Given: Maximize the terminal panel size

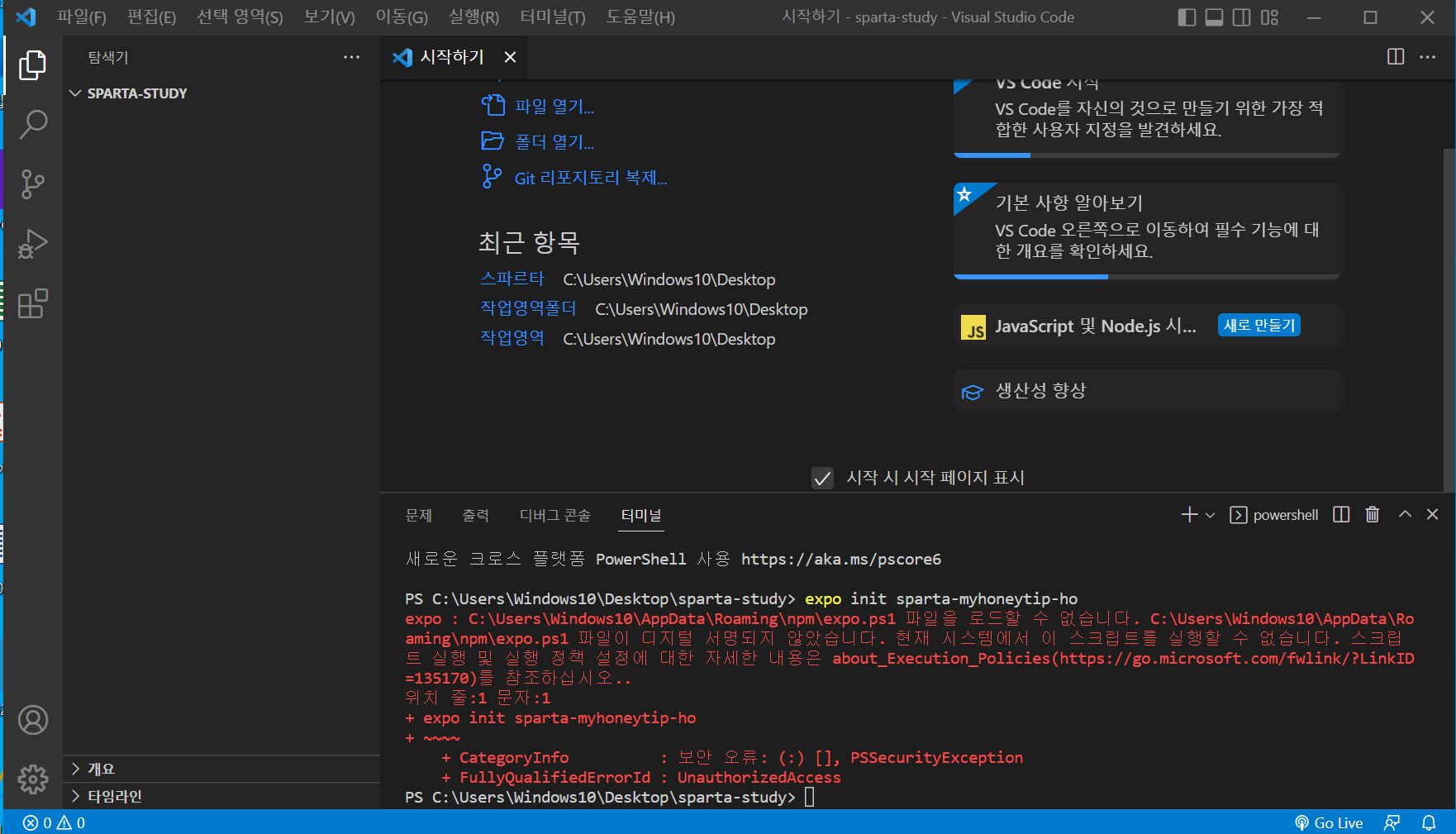Looking at the screenshot, I should coord(1405,514).
